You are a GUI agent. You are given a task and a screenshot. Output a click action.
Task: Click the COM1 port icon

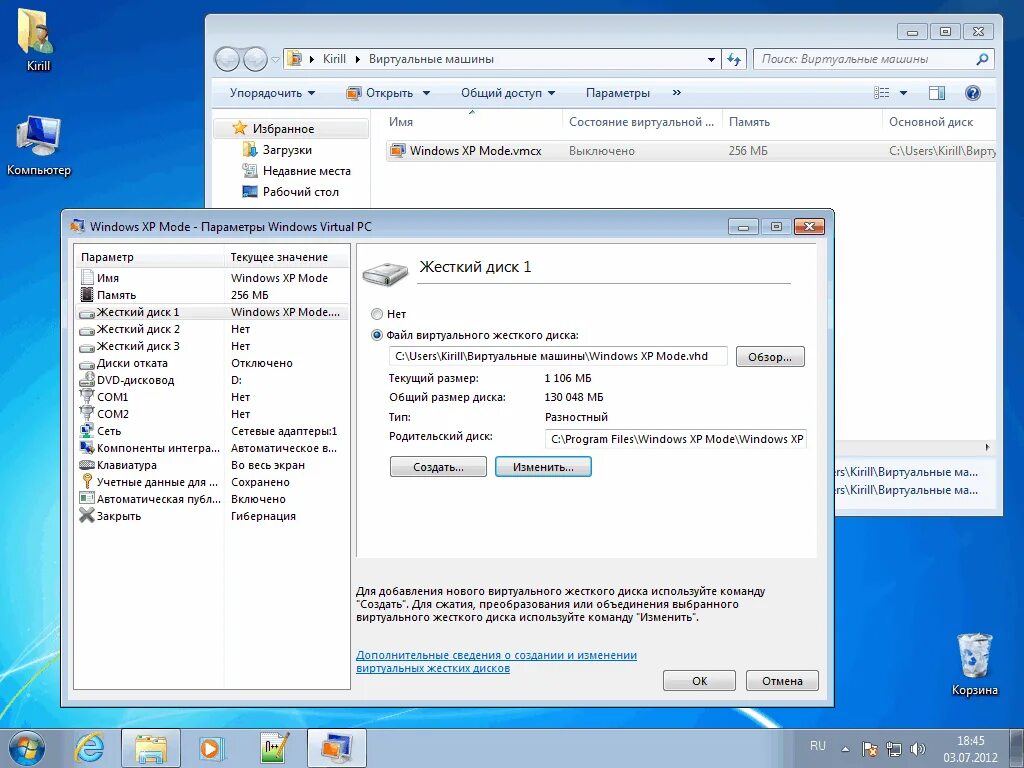(87, 396)
